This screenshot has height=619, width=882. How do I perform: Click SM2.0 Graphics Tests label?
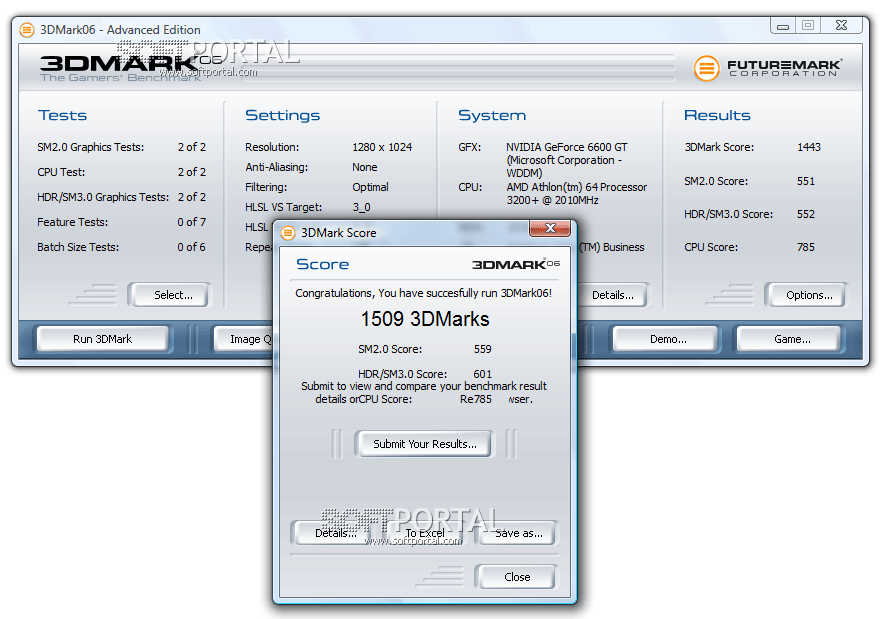[91, 147]
